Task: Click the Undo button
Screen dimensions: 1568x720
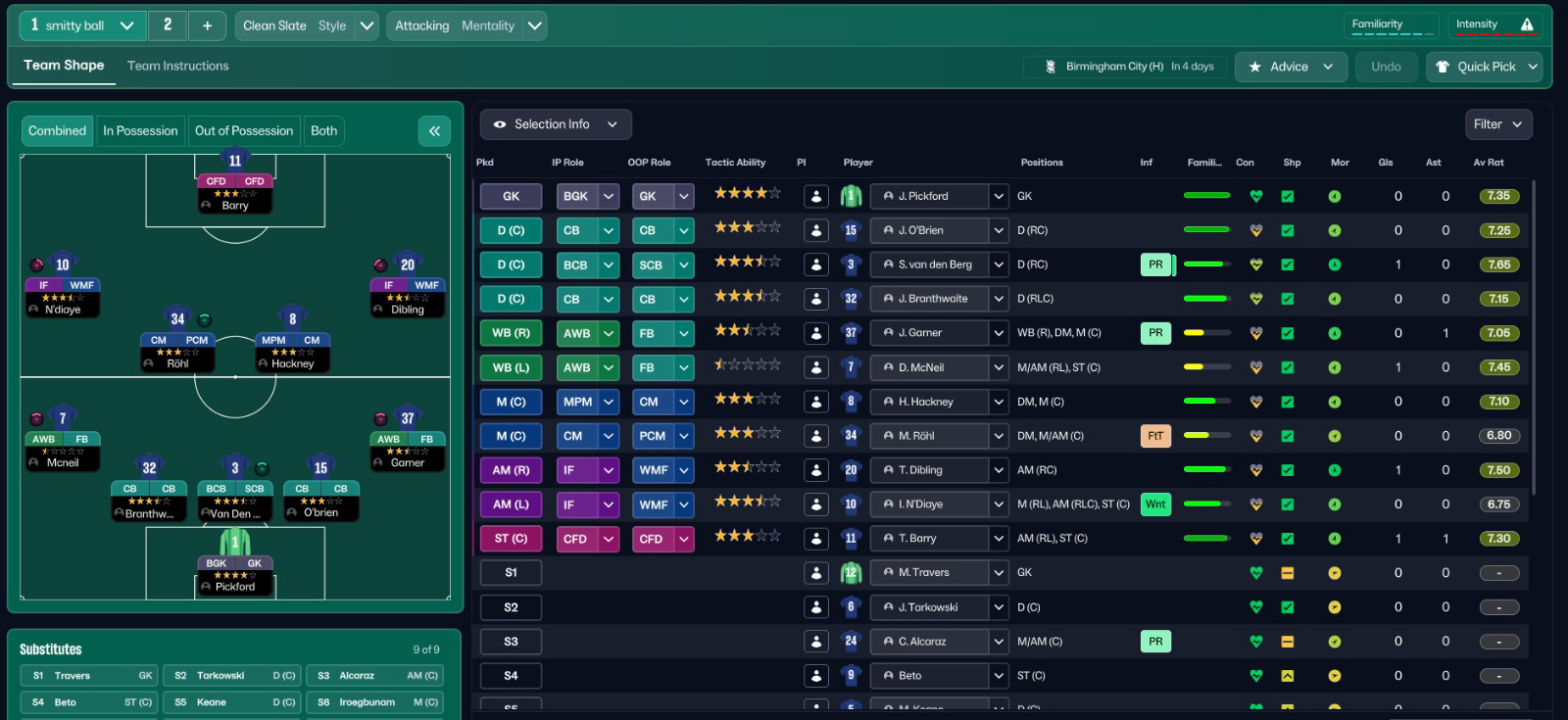Action: point(1386,67)
